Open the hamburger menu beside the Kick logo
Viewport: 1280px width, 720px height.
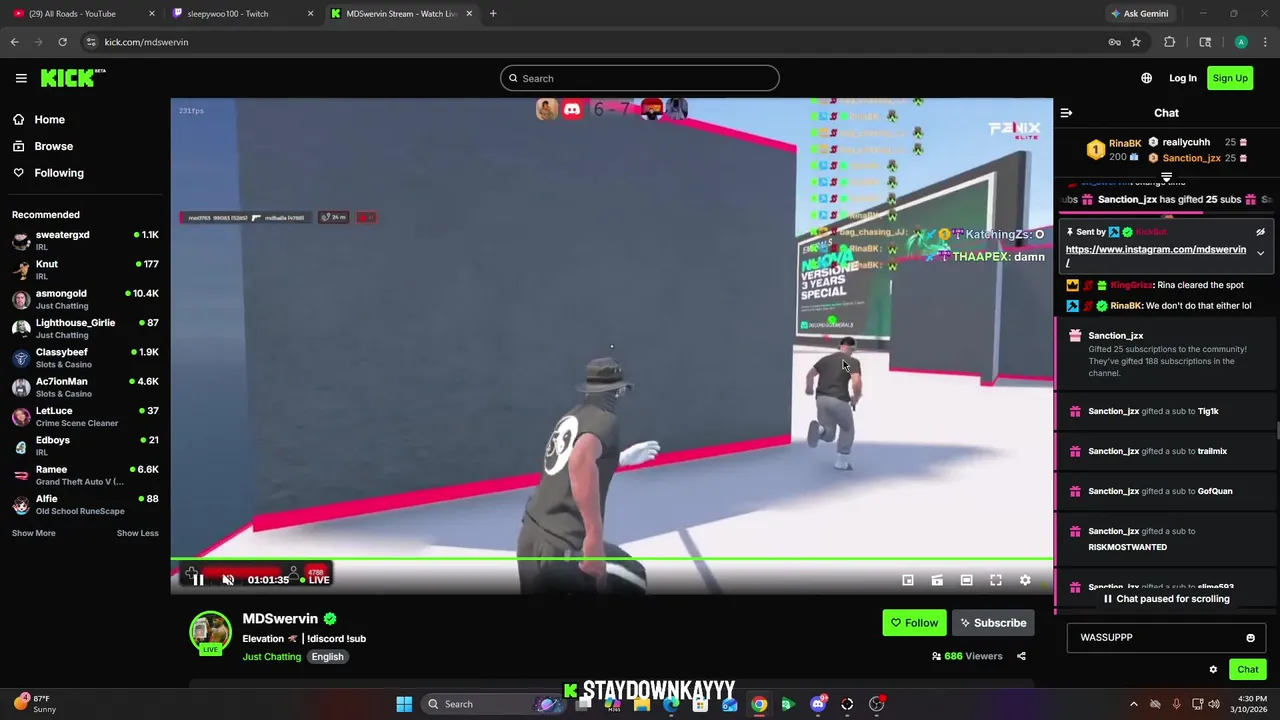[x=21, y=78]
